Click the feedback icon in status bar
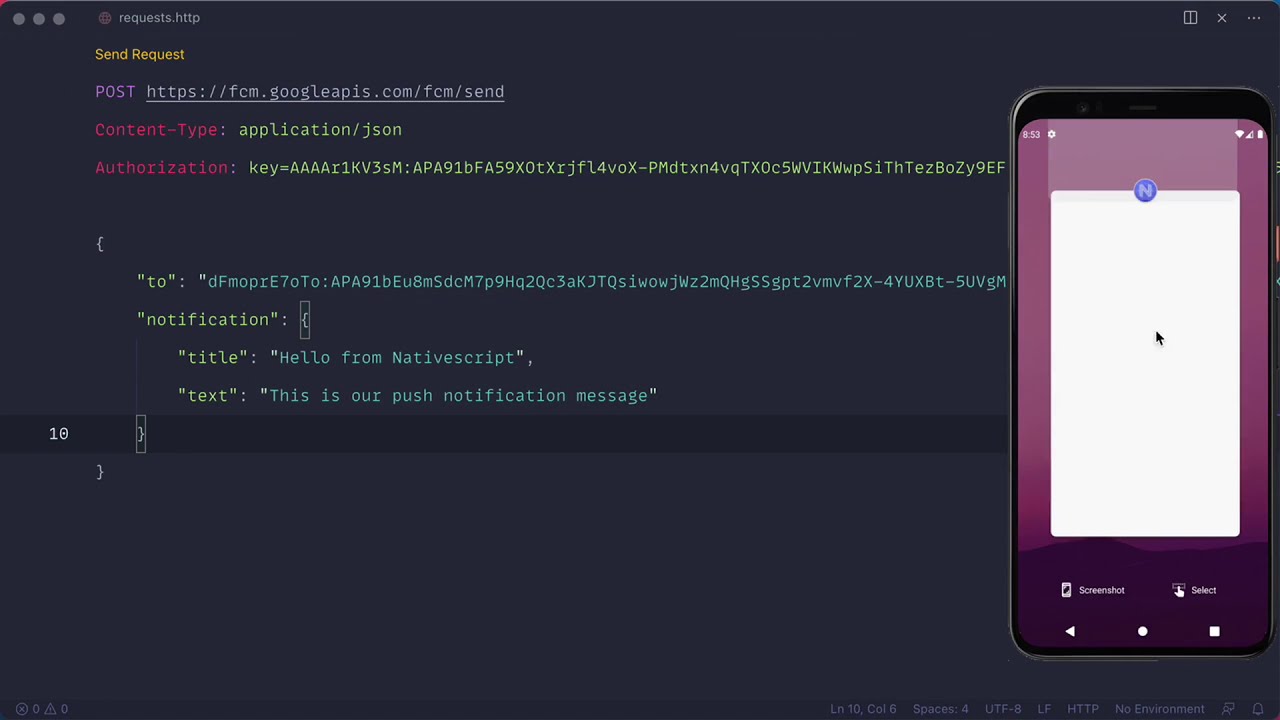The image size is (1280, 720). pyautogui.click(x=1229, y=709)
